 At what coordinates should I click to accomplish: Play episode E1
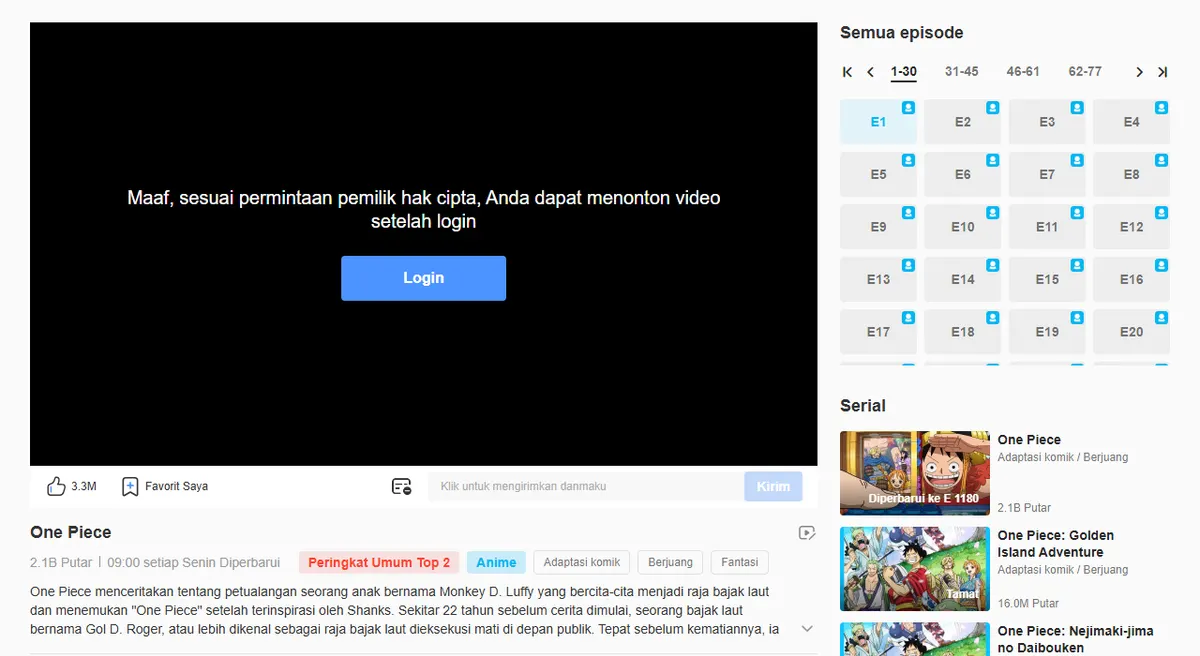click(x=878, y=122)
